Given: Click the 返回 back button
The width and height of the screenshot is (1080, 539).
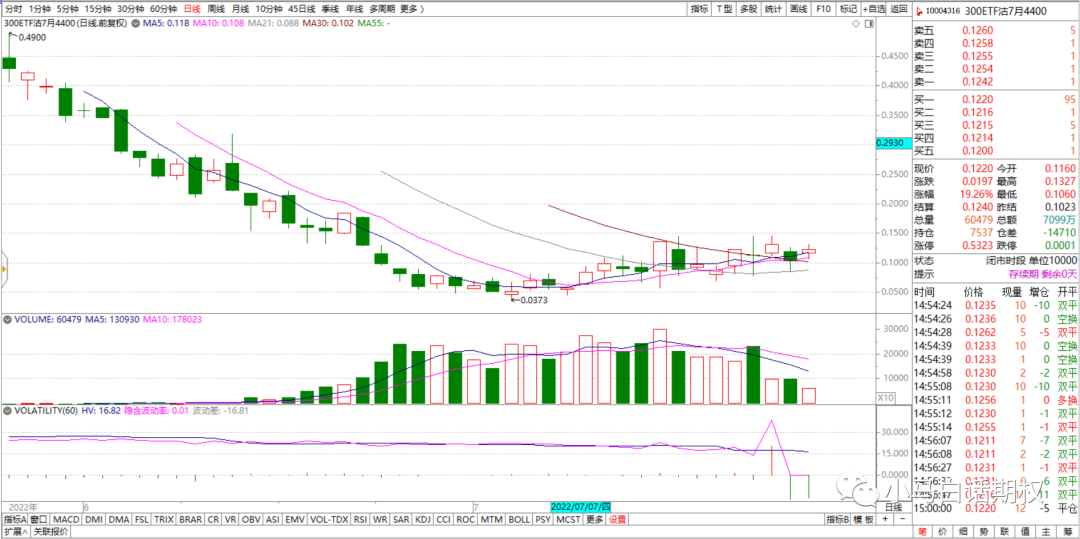Looking at the screenshot, I should tap(899, 9).
